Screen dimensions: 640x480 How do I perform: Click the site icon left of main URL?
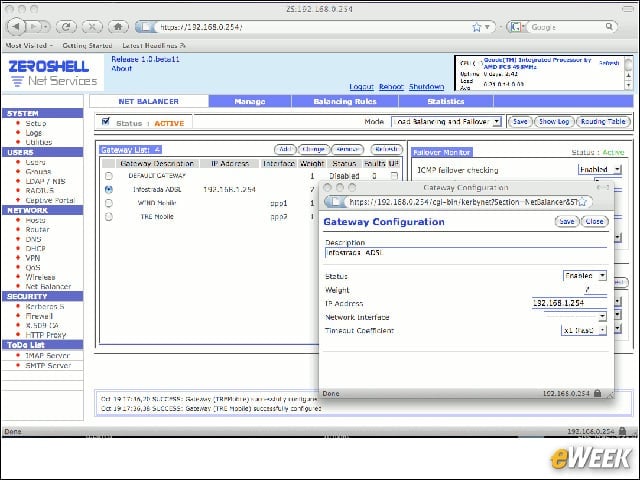coord(146,27)
